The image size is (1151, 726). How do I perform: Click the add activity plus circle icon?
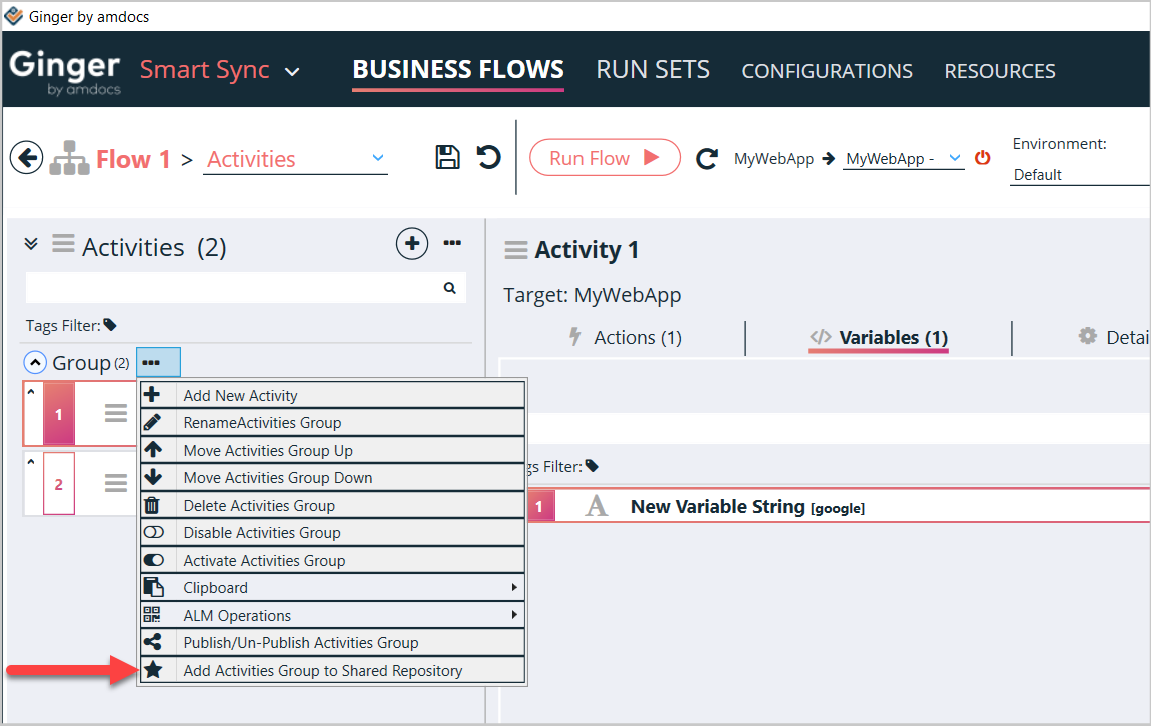[x=412, y=243]
